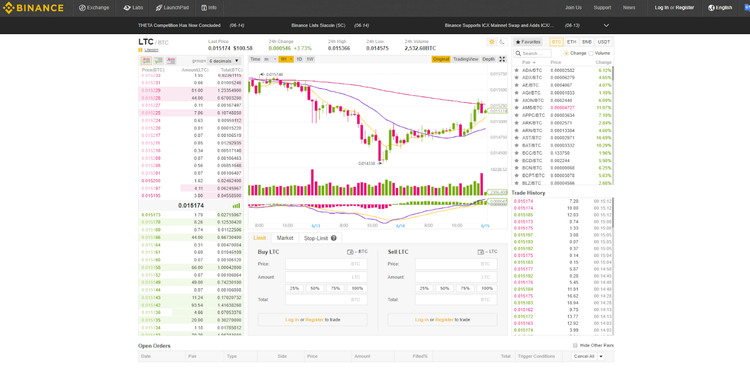Favorite the AE/BTC pair star
750x371 pixels.
pos(517,85)
